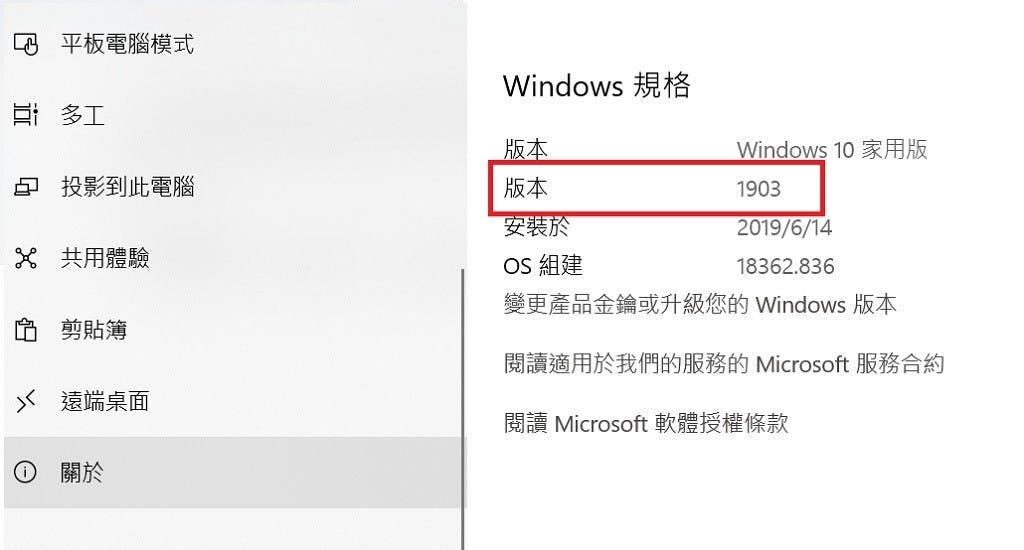The image size is (1024, 550).
Task: Open 變更產品金鑰或升級您的 Windows 版本 link
Action: point(700,304)
